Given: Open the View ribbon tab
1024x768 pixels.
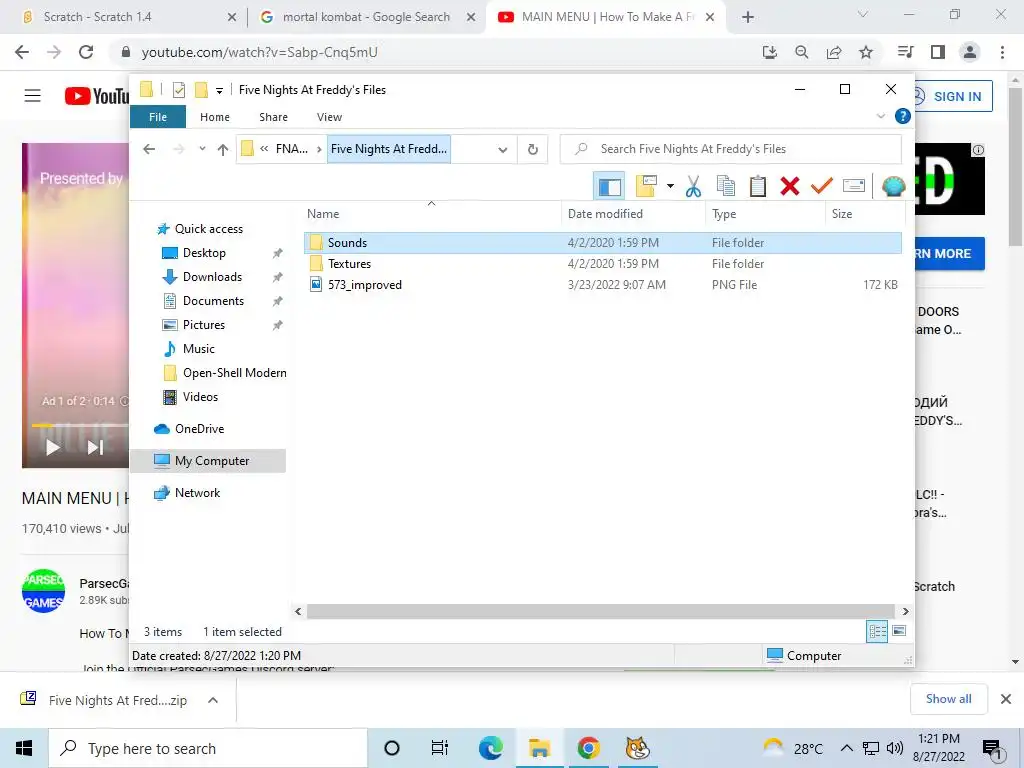Looking at the screenshot, I should 329,117.
